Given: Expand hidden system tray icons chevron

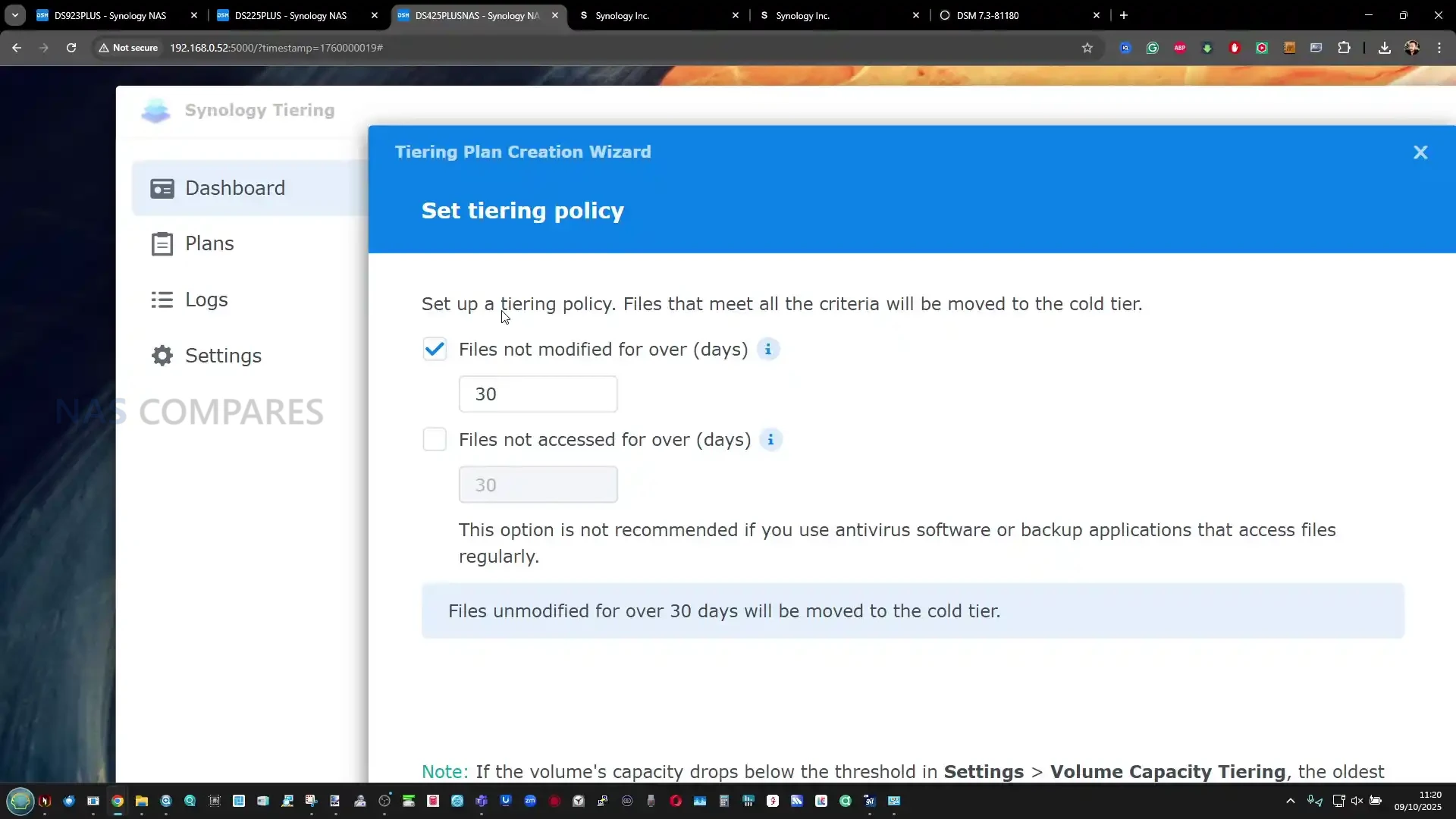Looking at the screenshot, I should click(1291, 801).
